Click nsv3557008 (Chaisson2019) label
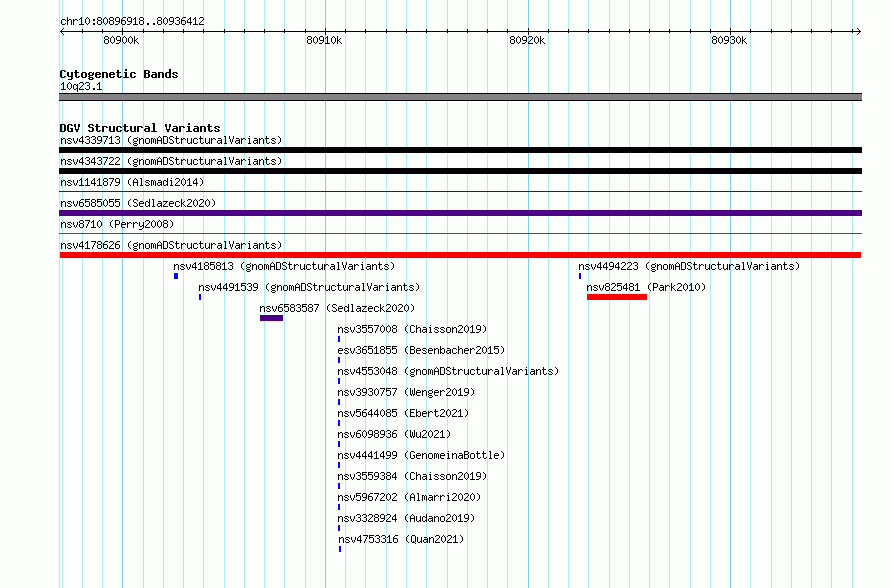The width and height of the screenshot is (890, 588). pyautogui.click(x=412, y=329)
